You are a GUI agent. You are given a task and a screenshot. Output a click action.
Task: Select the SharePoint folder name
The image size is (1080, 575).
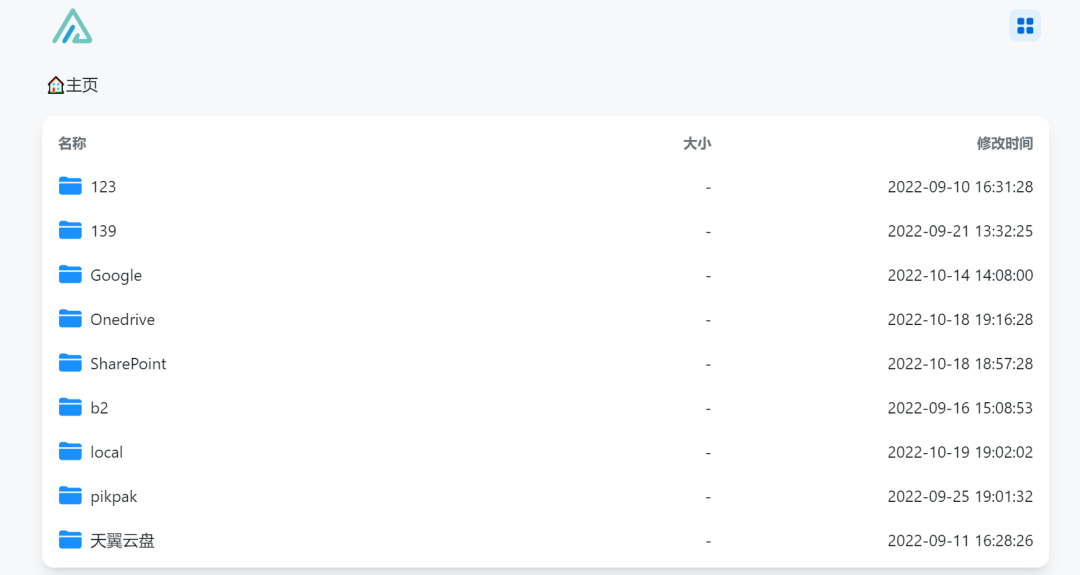click(128, 364)
